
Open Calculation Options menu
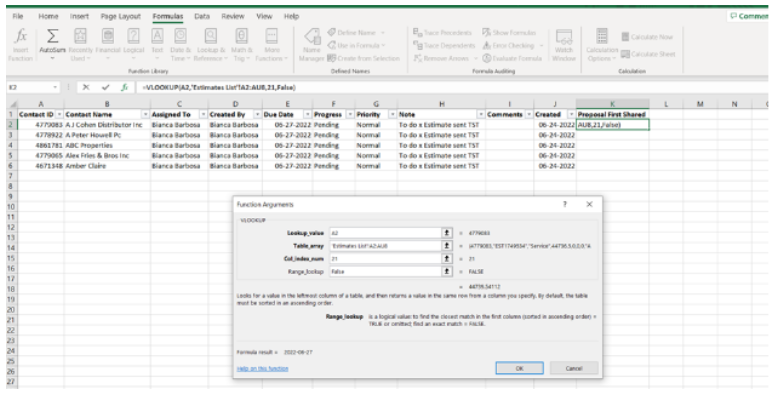coord(602,45)
